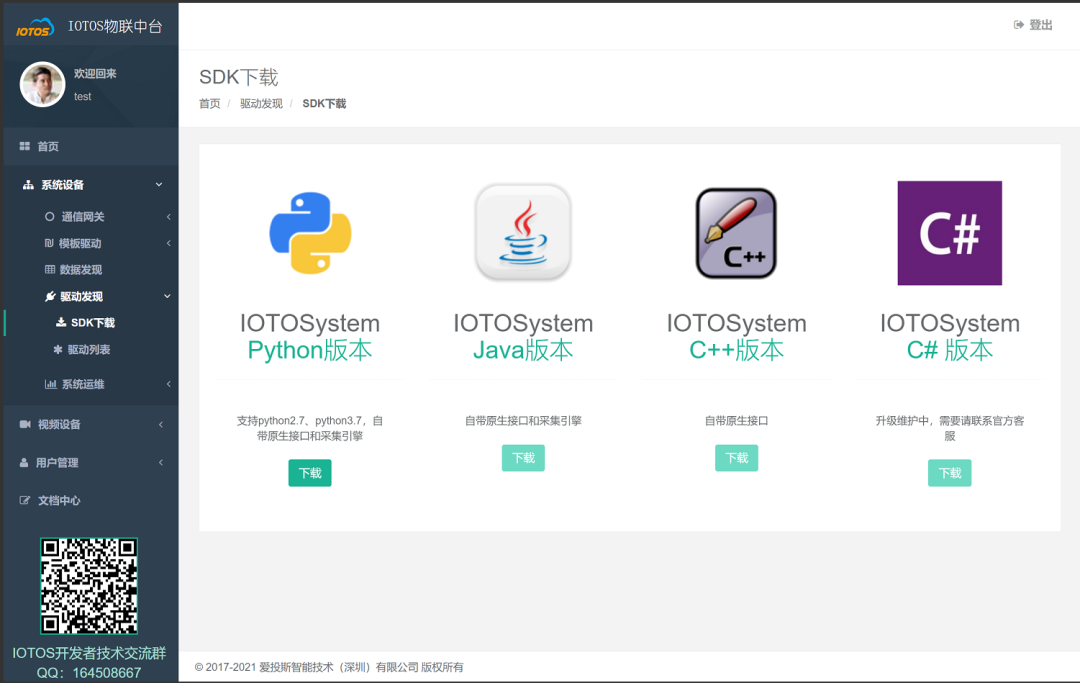1080x683 pixels.
Task: Open the 首页 sidebar menu item
Action: pos(91,146)
